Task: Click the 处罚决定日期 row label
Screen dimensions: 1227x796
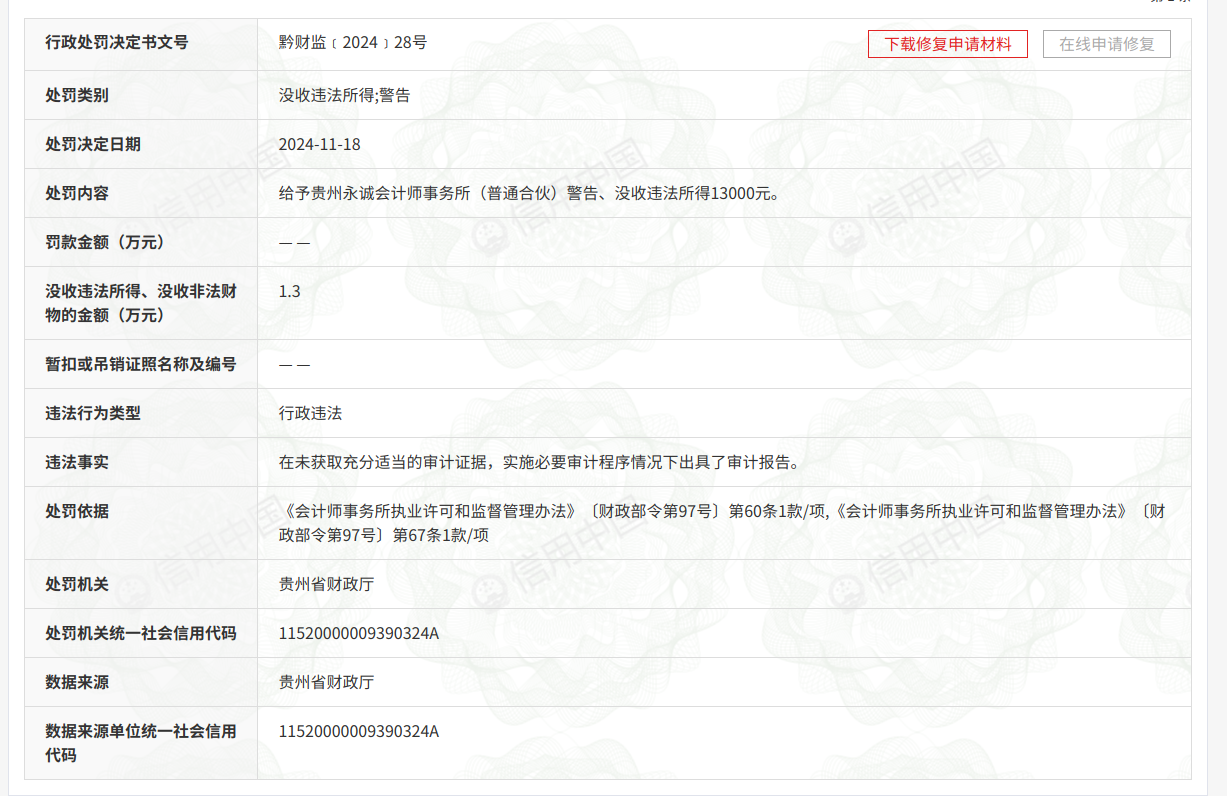Action: (x=93, y=145)
